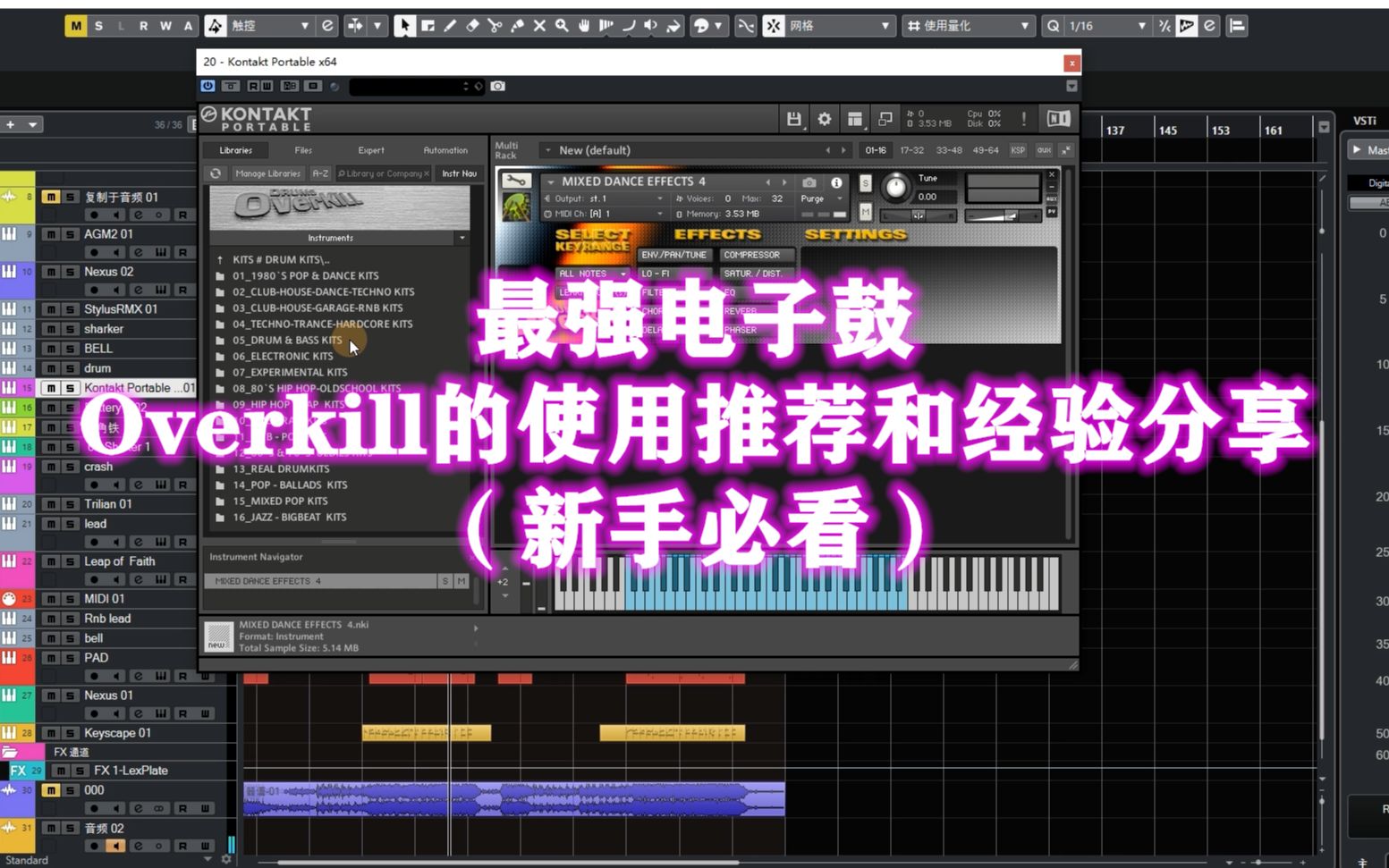Select the Mute X tool
Screen dimensions: 1389x868
[539, 26]
